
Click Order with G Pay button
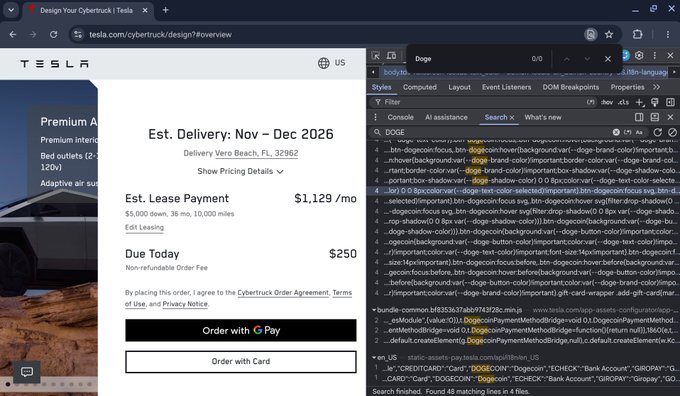241,331
